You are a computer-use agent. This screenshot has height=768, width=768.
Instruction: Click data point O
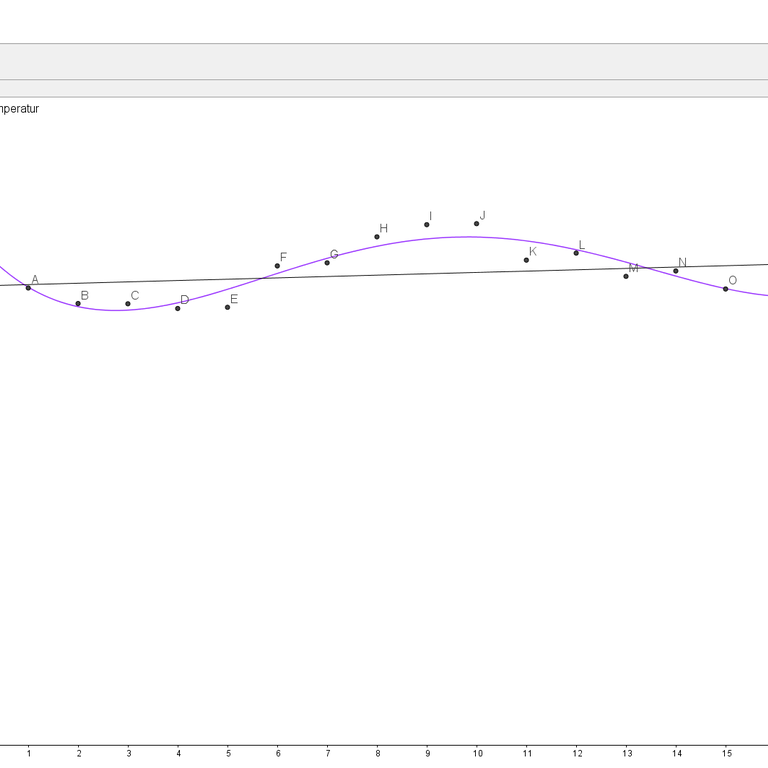(726, 289)
